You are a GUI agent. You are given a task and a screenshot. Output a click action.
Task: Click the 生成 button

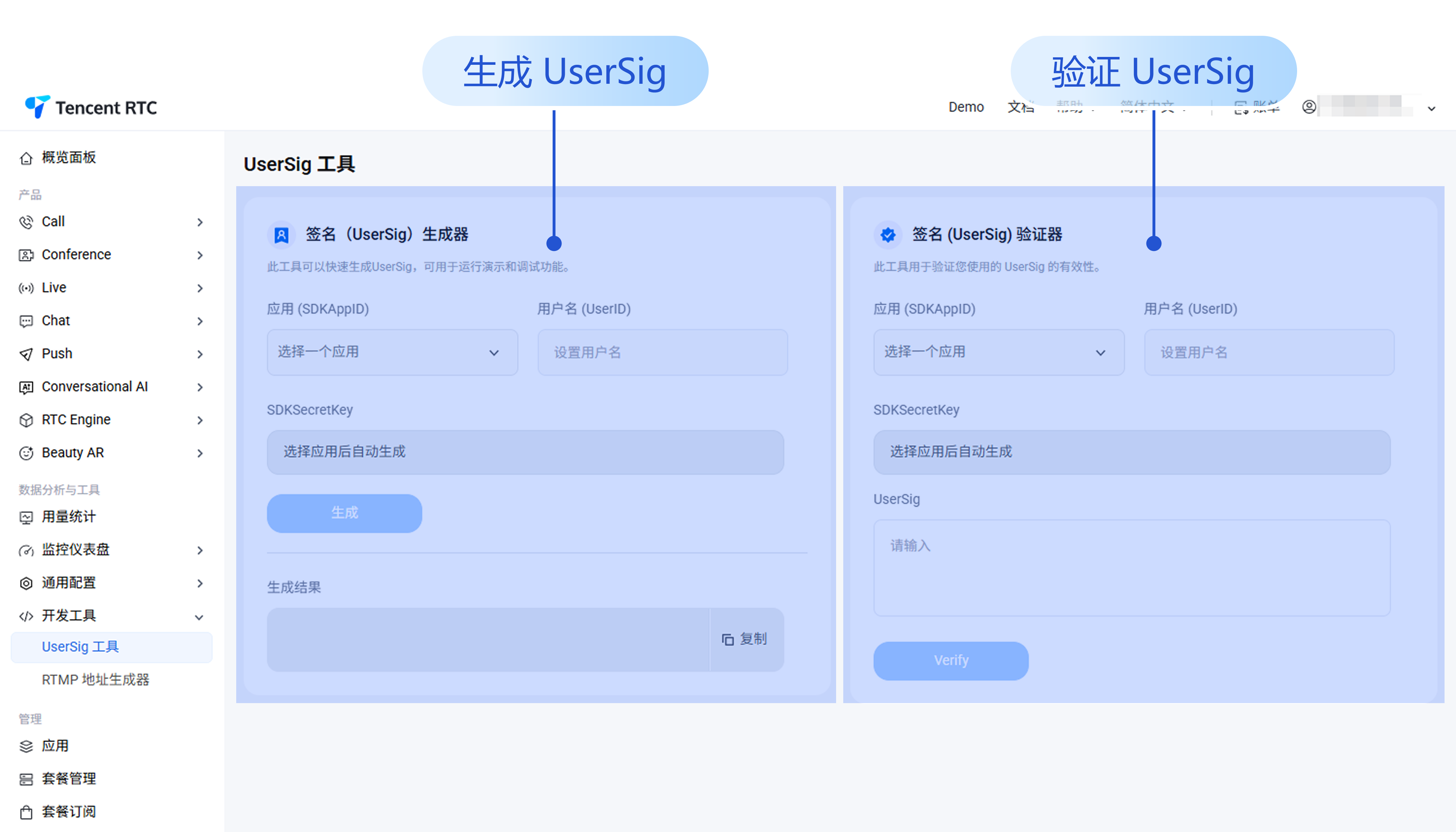344,513
